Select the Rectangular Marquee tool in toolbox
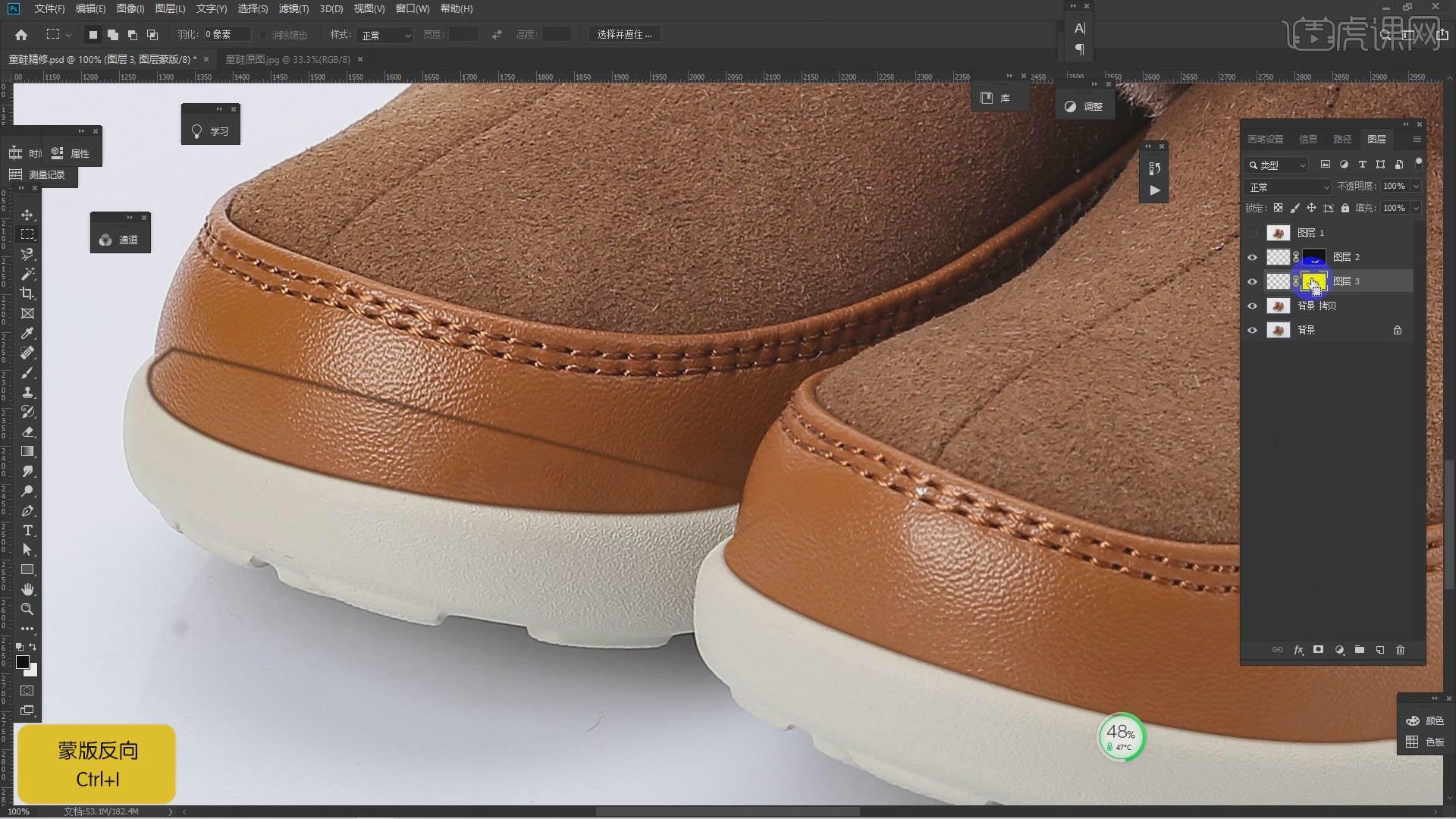This screenshot has width=1456, height=819. click(27, 234)
